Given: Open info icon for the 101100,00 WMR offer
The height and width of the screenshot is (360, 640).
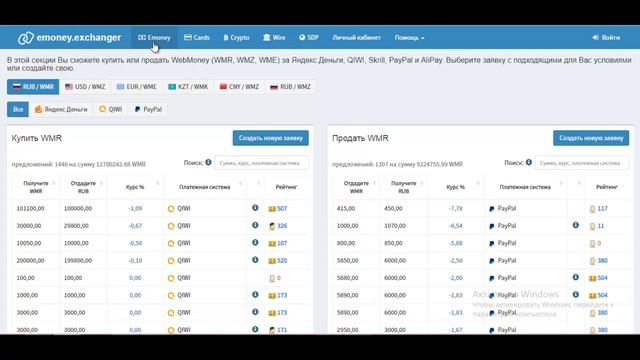Looking at the screenshot, I should (x=255, y=208).
